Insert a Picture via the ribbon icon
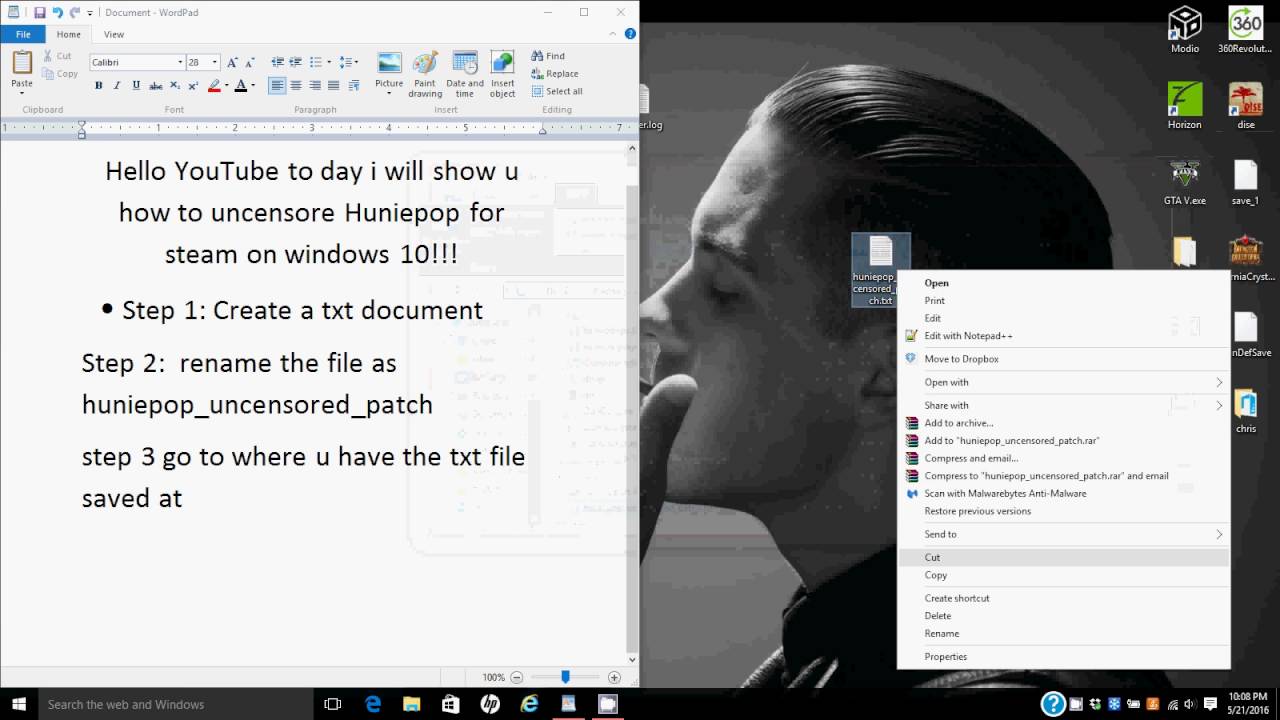The height and width of the screenshot is (720, 1280). click(389, 63)
